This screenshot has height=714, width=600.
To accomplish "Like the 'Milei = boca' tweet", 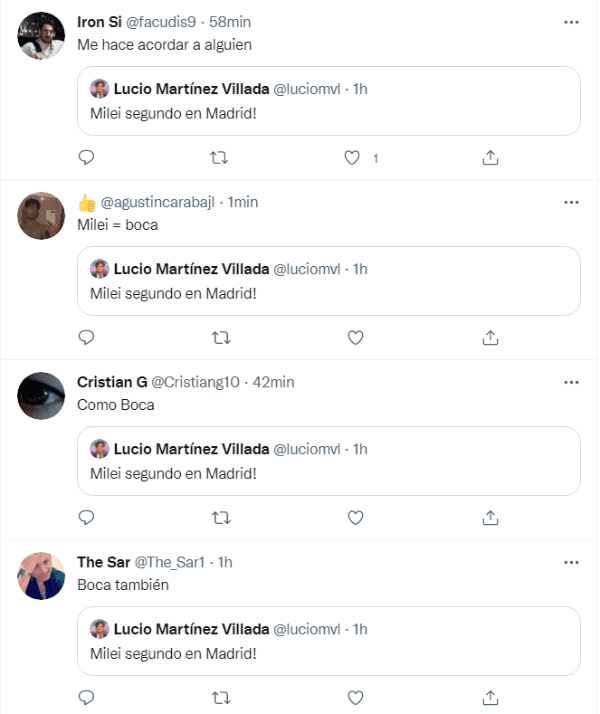I will tap(355, 338).
